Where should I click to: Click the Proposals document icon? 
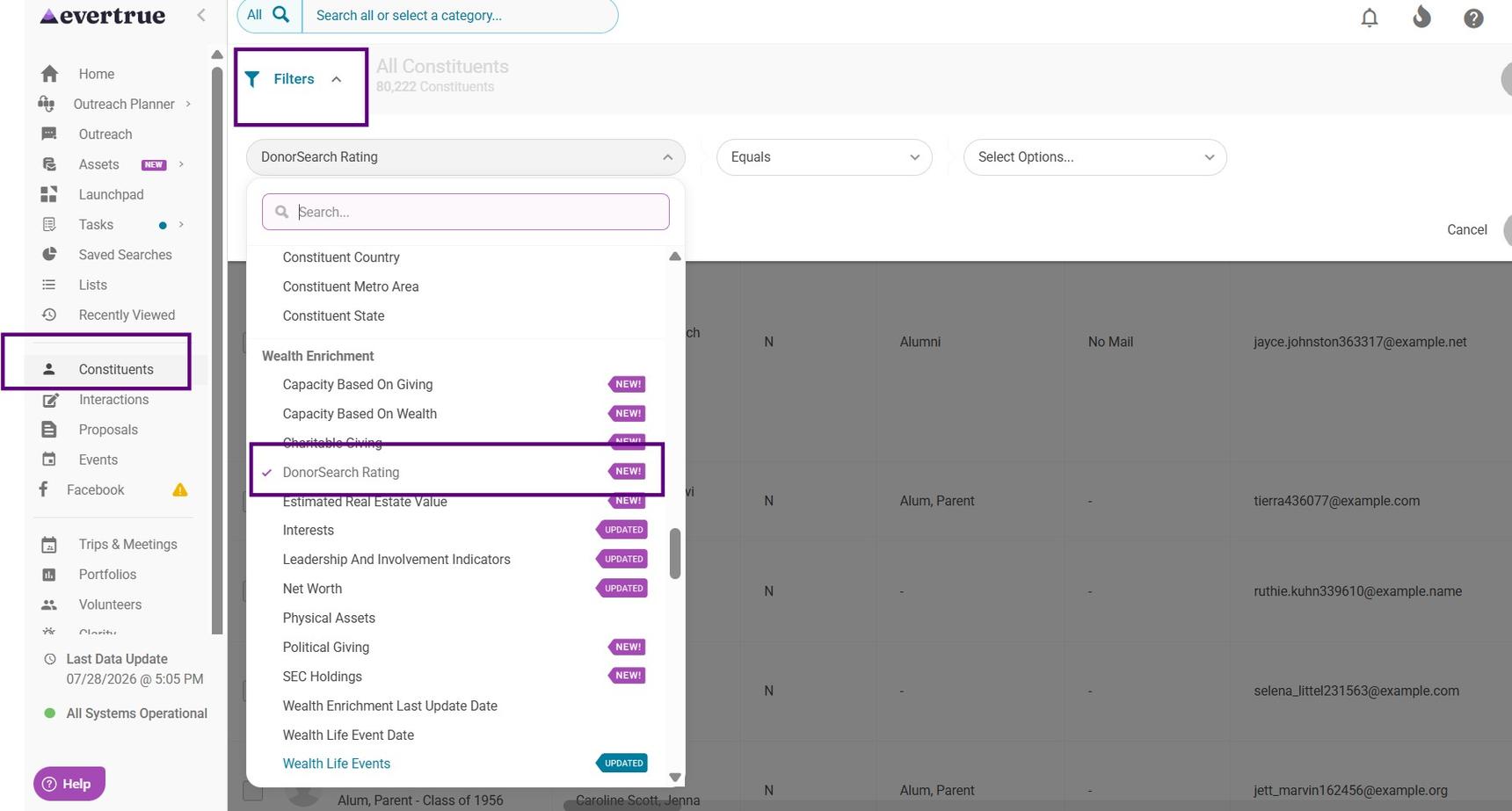(49, 430)
